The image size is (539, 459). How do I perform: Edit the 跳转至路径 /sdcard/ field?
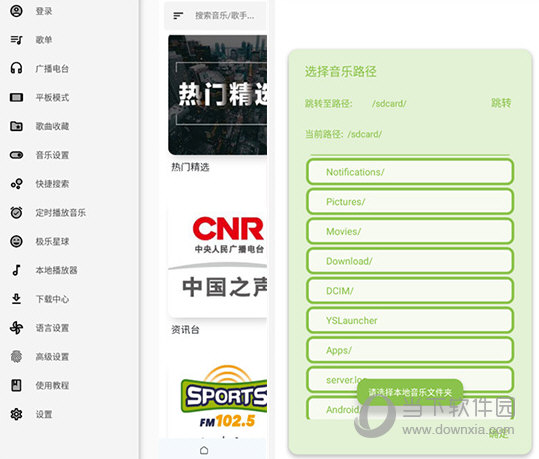389,103
